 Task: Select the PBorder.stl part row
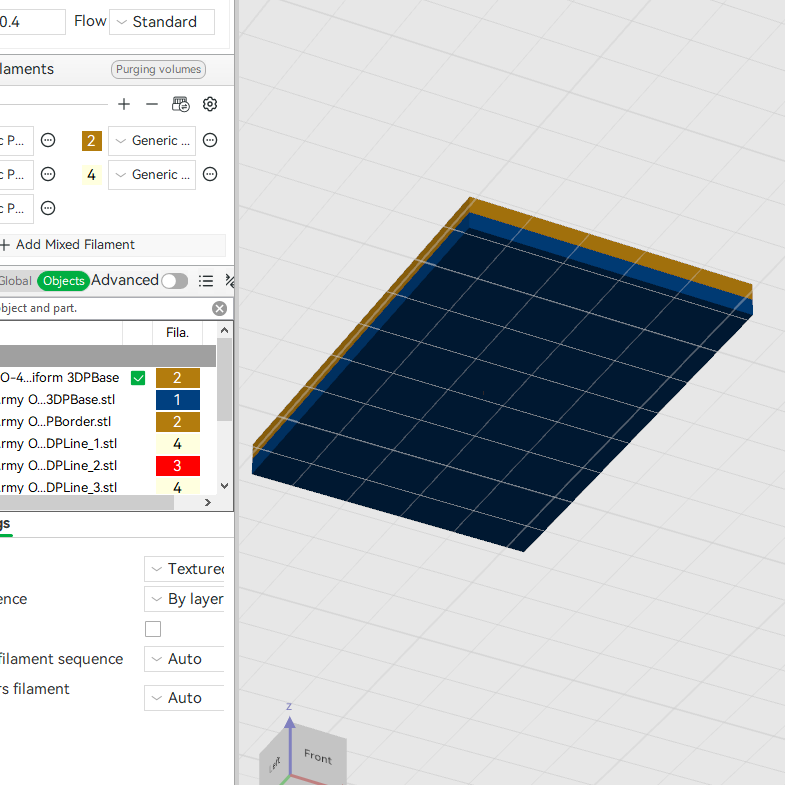(56, 422)
